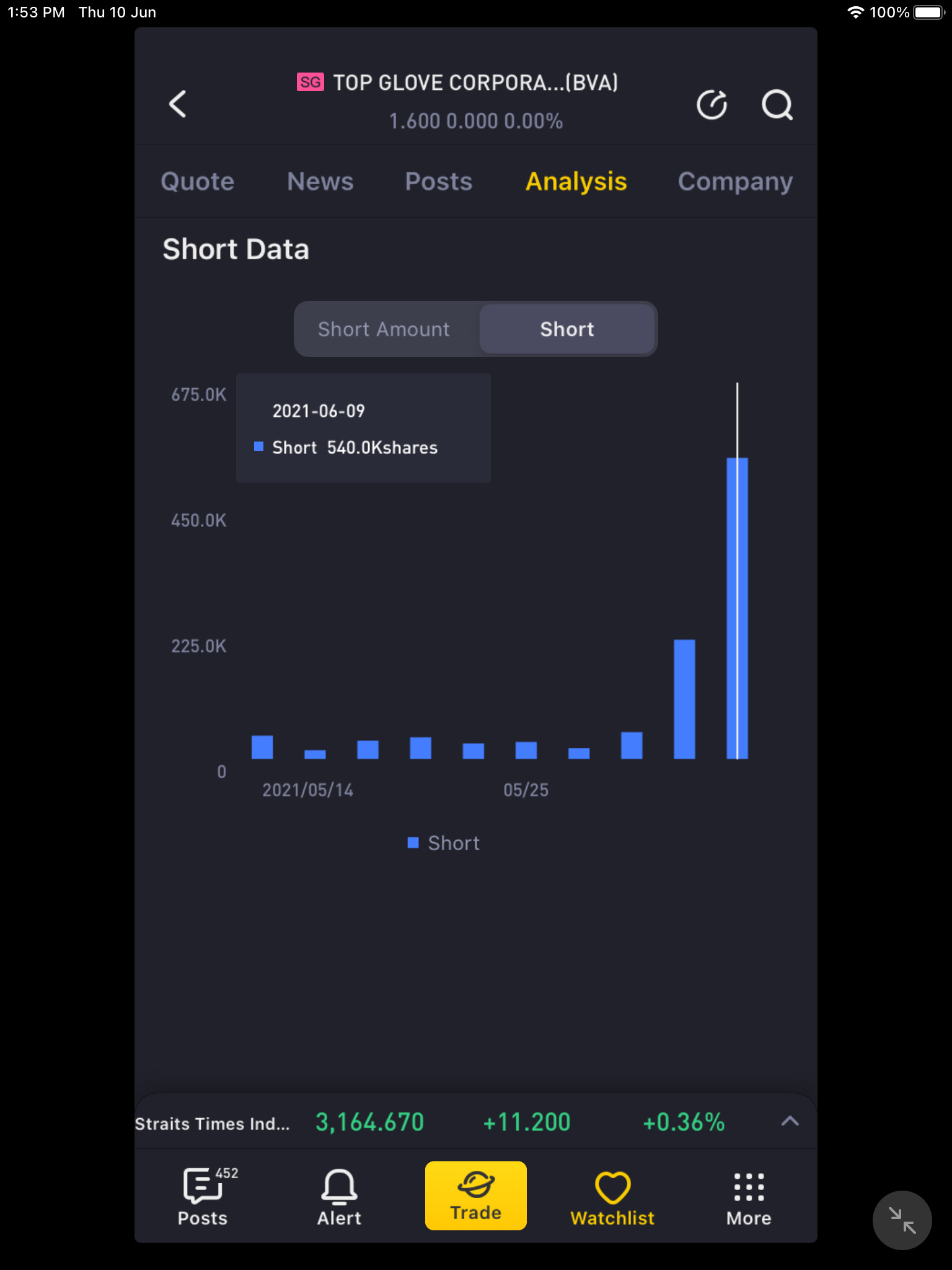
Task: Tap the Analysis tab
Action: point(576,182)
